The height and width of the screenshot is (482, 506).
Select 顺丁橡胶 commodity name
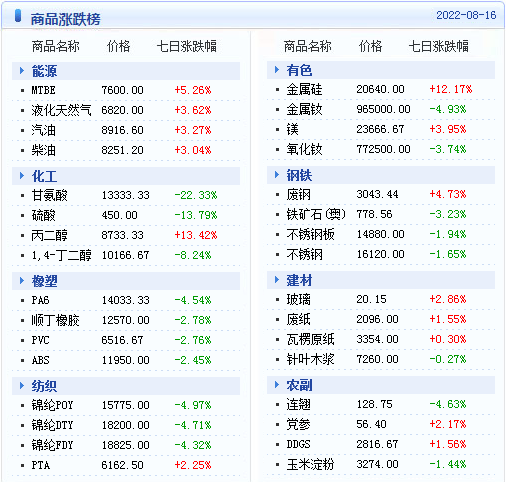[x=55, y=320]
